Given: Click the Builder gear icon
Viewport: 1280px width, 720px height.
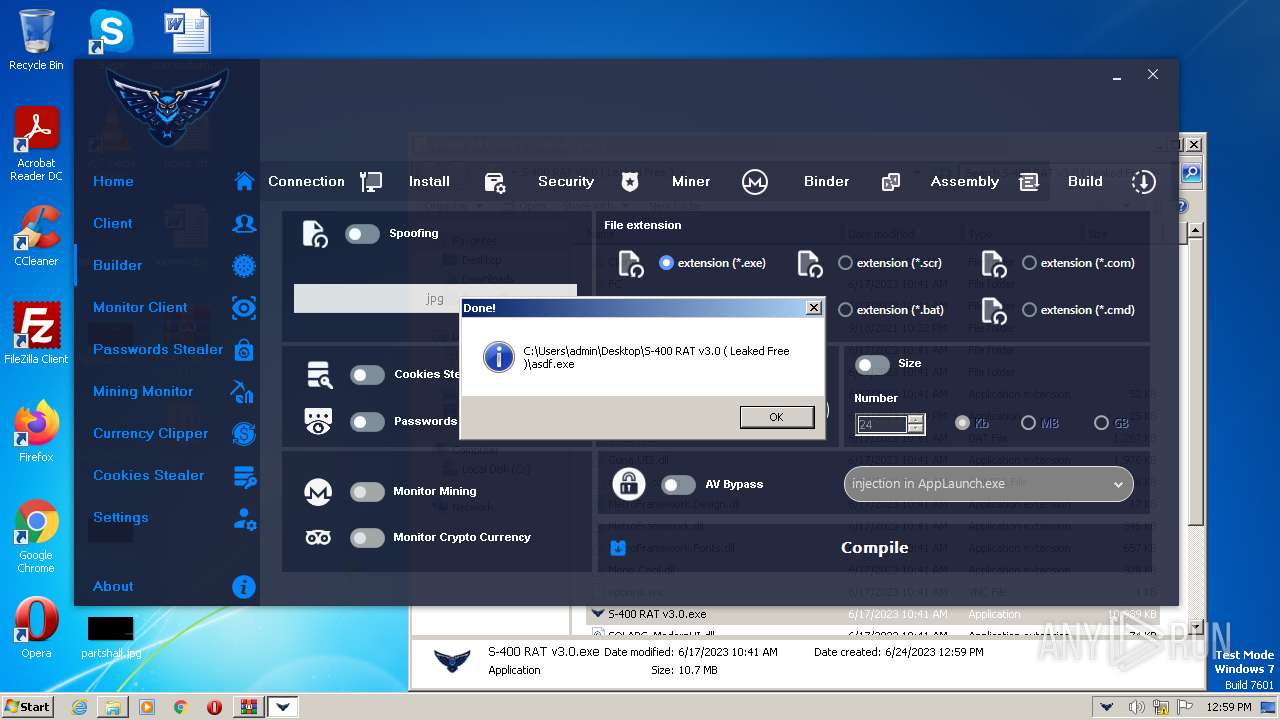Looking at the screenshot, I should point(244,265).
